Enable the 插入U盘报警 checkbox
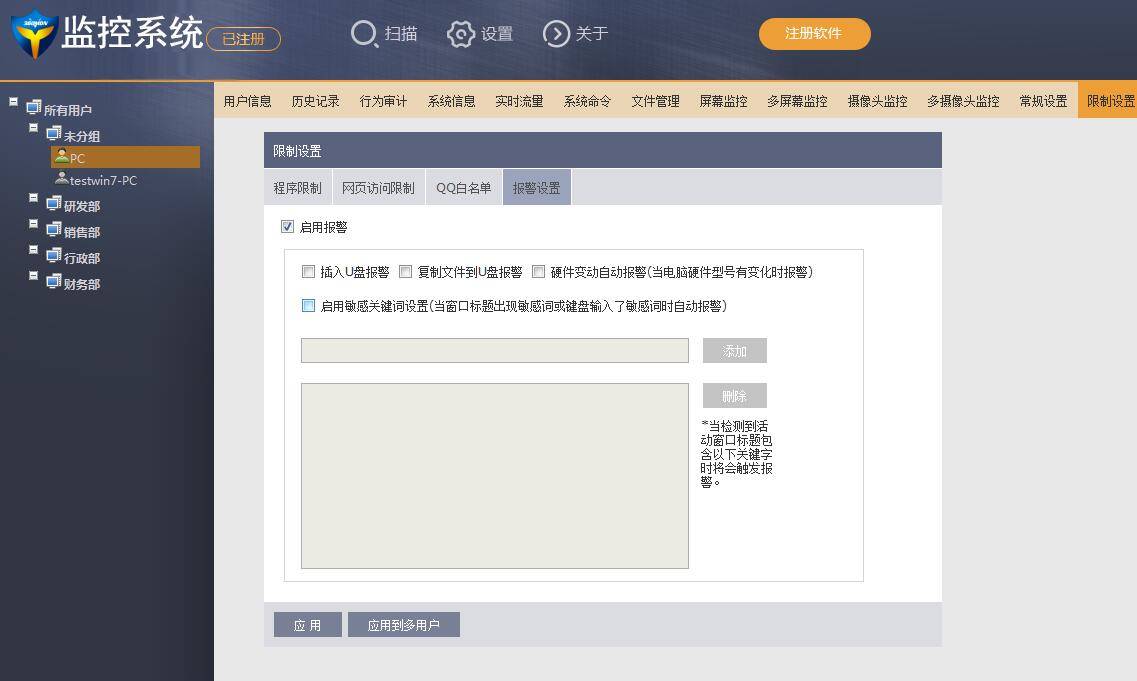Image resolution: width=1137 pixels, height=681 pixels. (x=308, y=271)
